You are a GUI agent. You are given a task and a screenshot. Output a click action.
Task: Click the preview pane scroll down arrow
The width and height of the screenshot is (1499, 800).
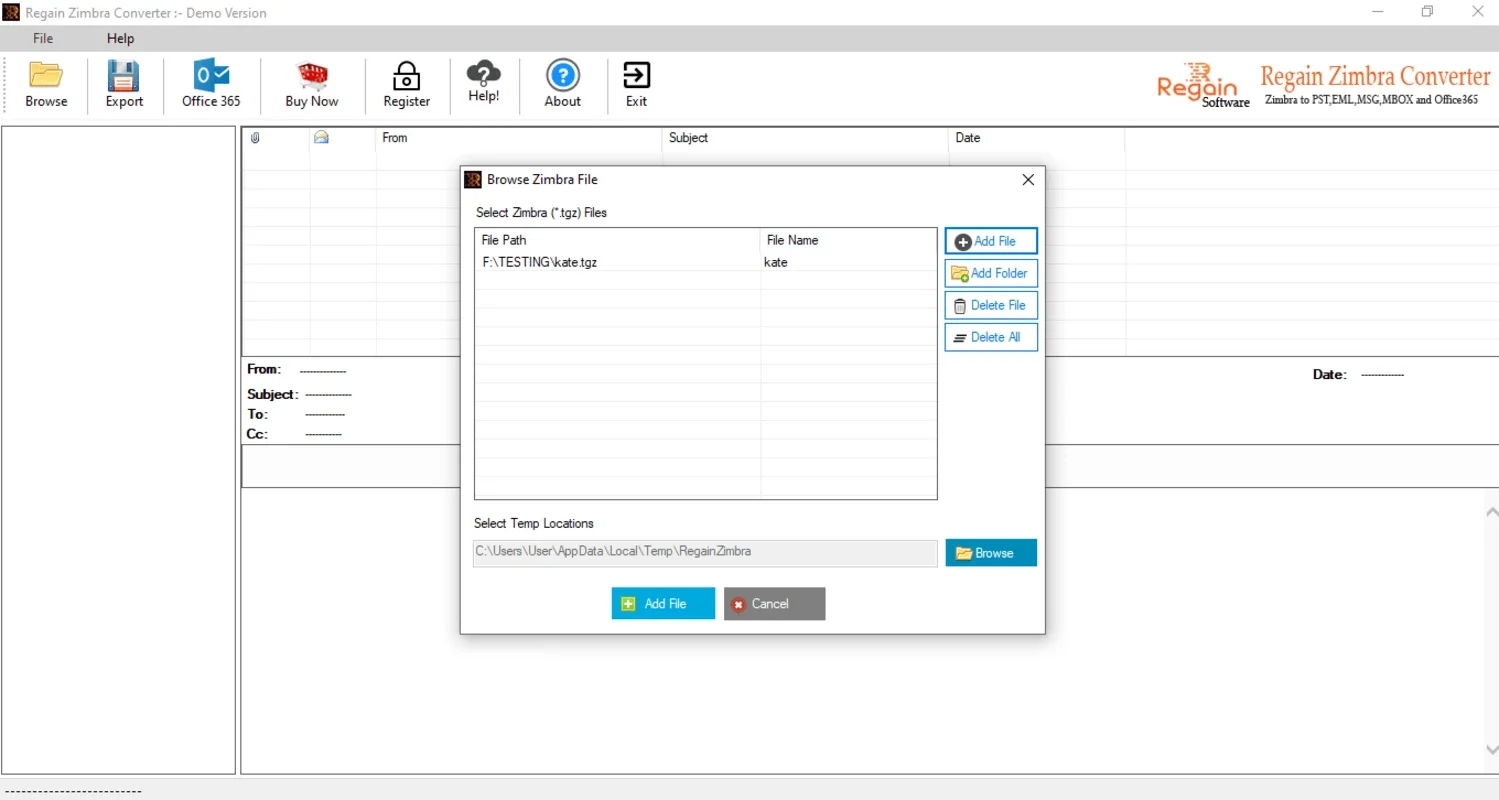coord(1492,749)
